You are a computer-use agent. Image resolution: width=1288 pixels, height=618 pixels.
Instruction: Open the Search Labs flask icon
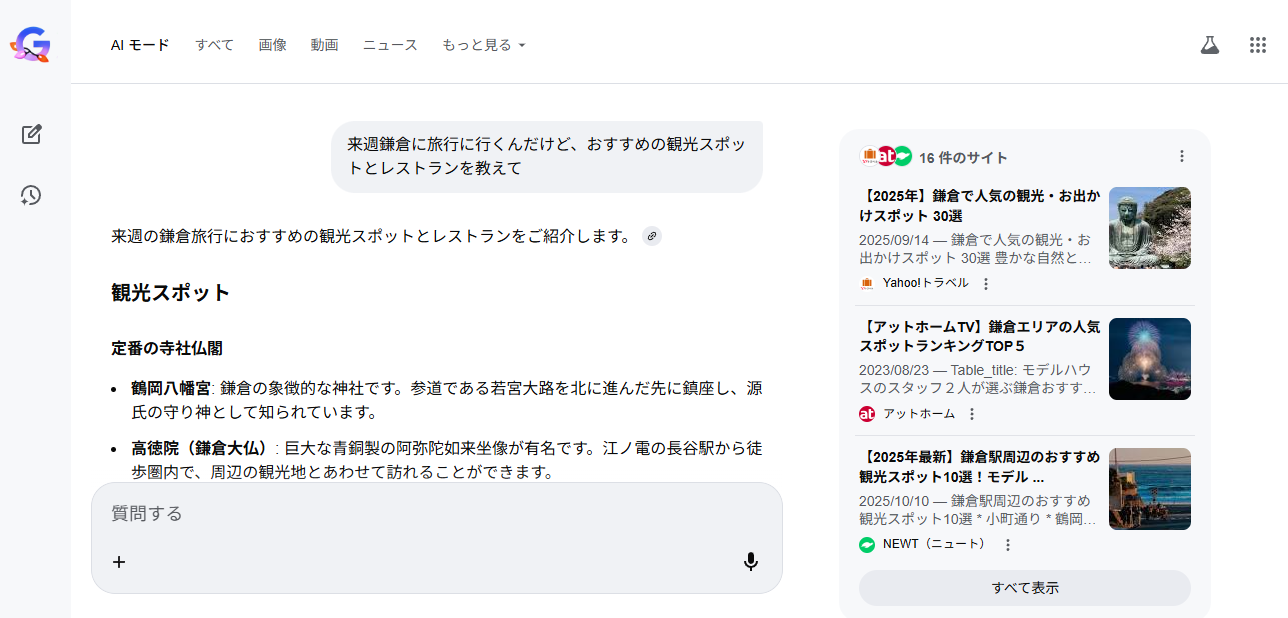[1210, 45]
